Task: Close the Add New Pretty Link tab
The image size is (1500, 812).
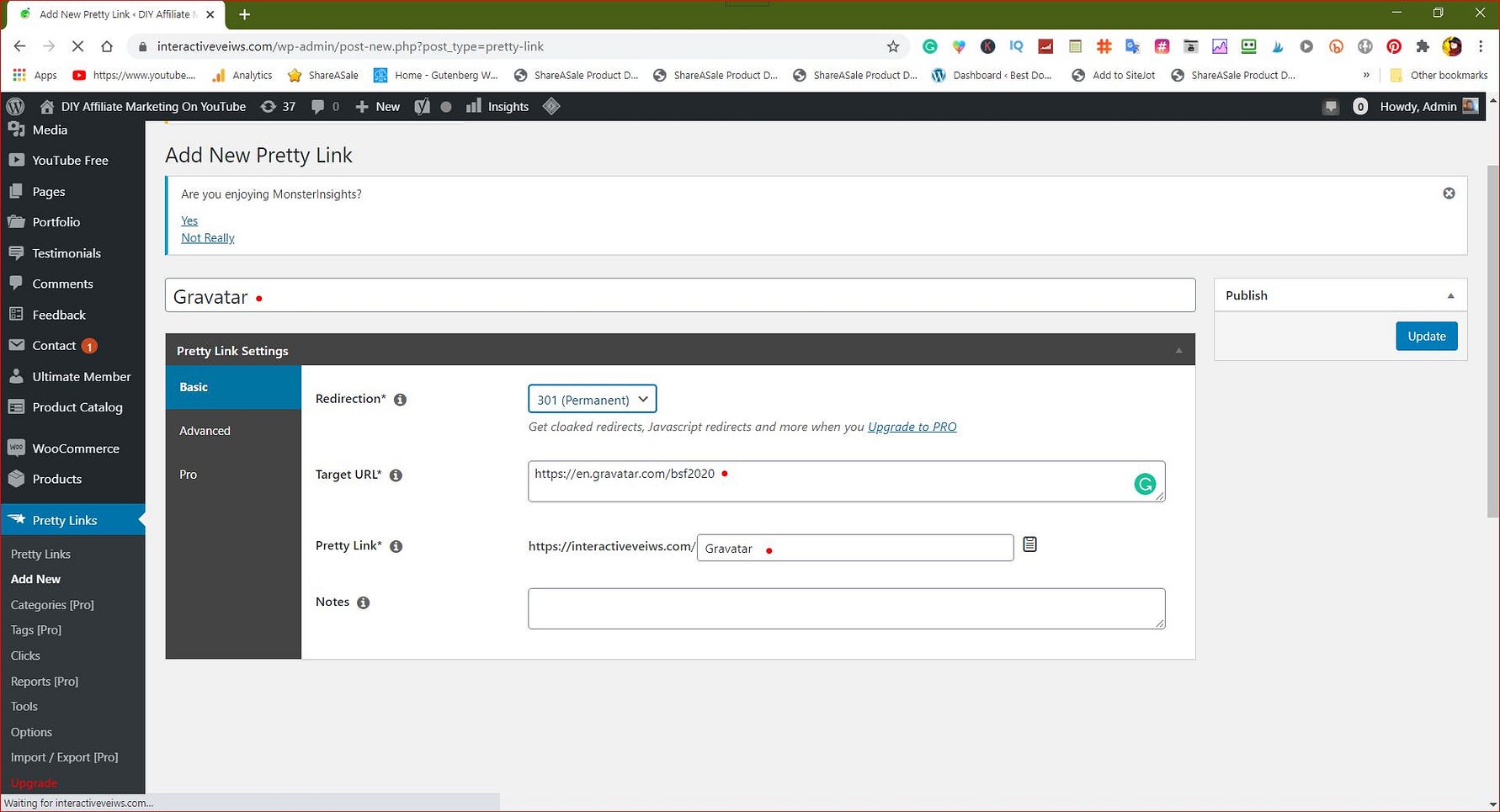Action: (210, 14)
